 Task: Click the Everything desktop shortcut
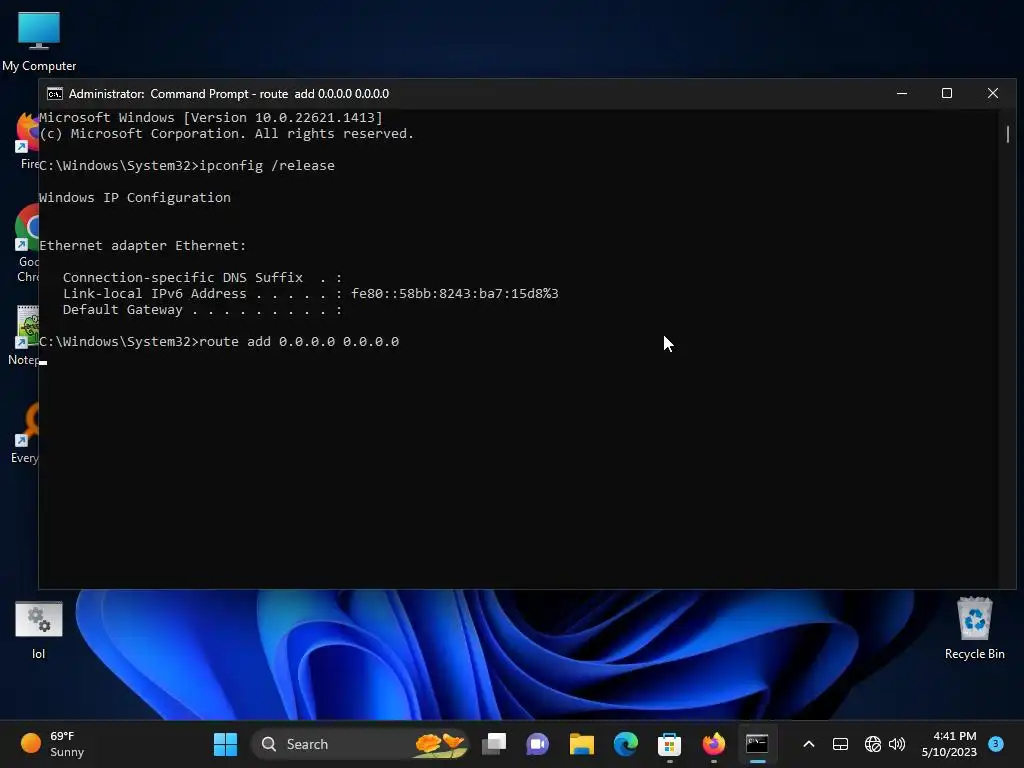[x=25, y=434]
